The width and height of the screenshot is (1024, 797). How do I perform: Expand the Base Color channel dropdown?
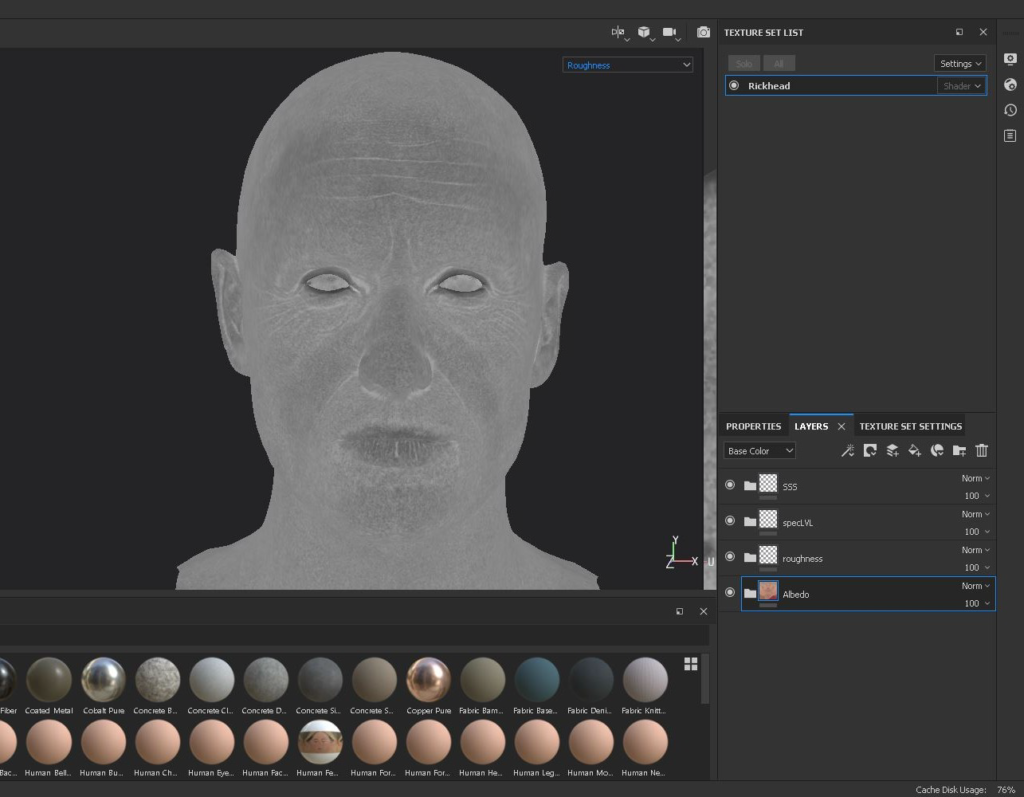759,451
